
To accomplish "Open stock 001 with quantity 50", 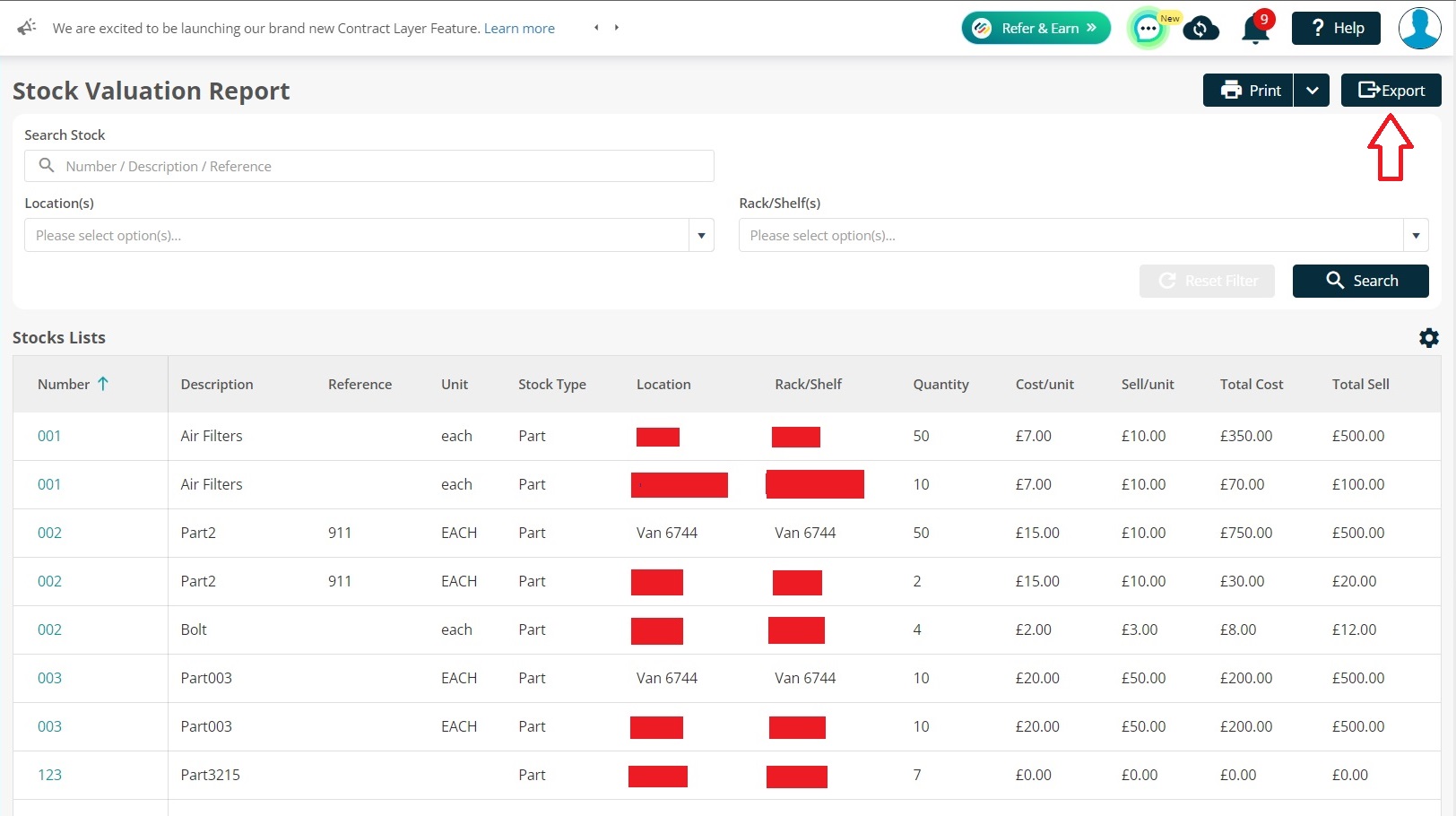I will point(49,436).
